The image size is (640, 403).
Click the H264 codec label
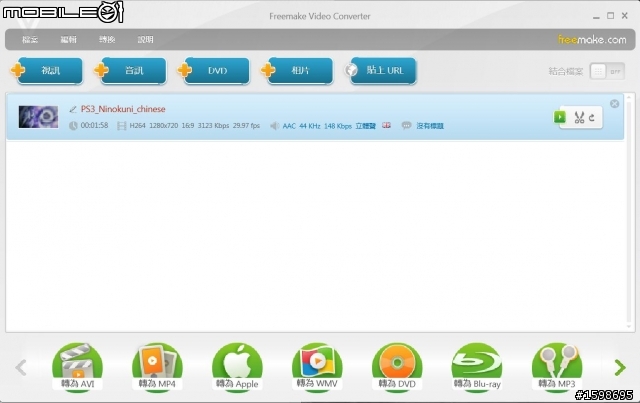point(137,126)
